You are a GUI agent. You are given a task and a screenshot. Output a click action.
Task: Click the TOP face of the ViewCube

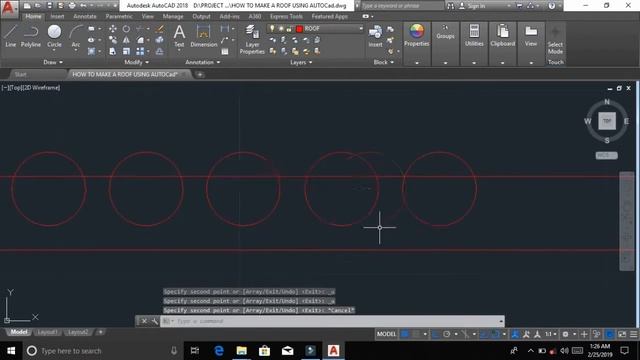pos(607,121)
